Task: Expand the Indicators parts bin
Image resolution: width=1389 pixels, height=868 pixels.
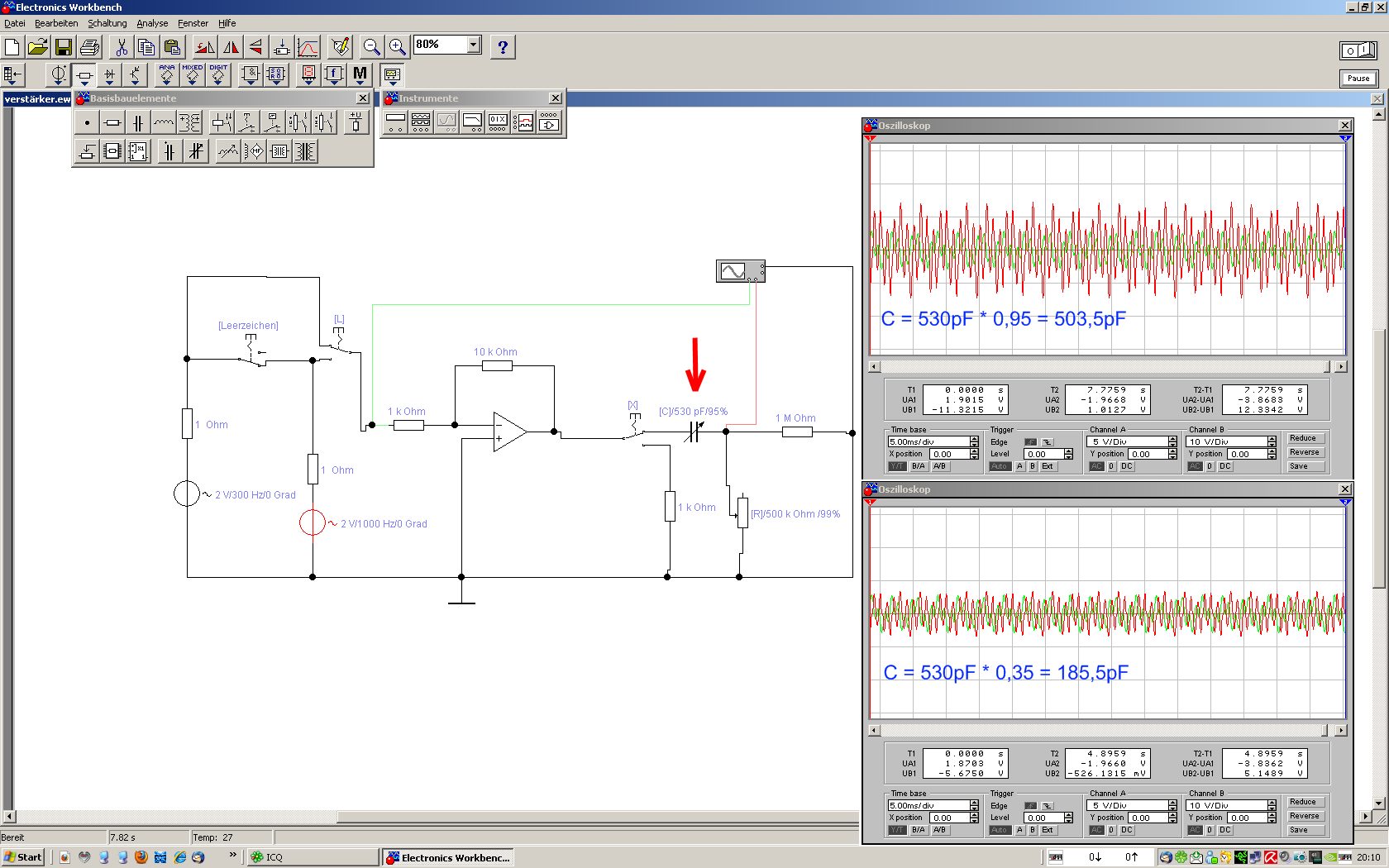Action: (x=308, y=75)
